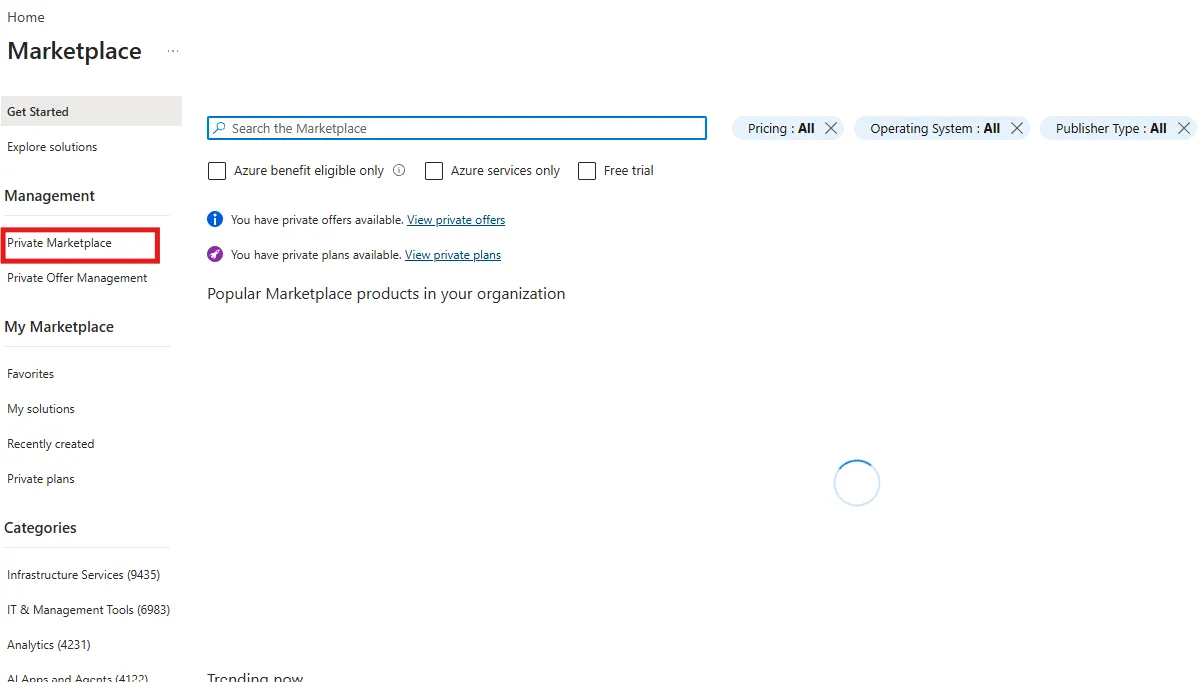Remove the Pricing filter with its X
1203x682 pixels.
(x=831, y=128)
